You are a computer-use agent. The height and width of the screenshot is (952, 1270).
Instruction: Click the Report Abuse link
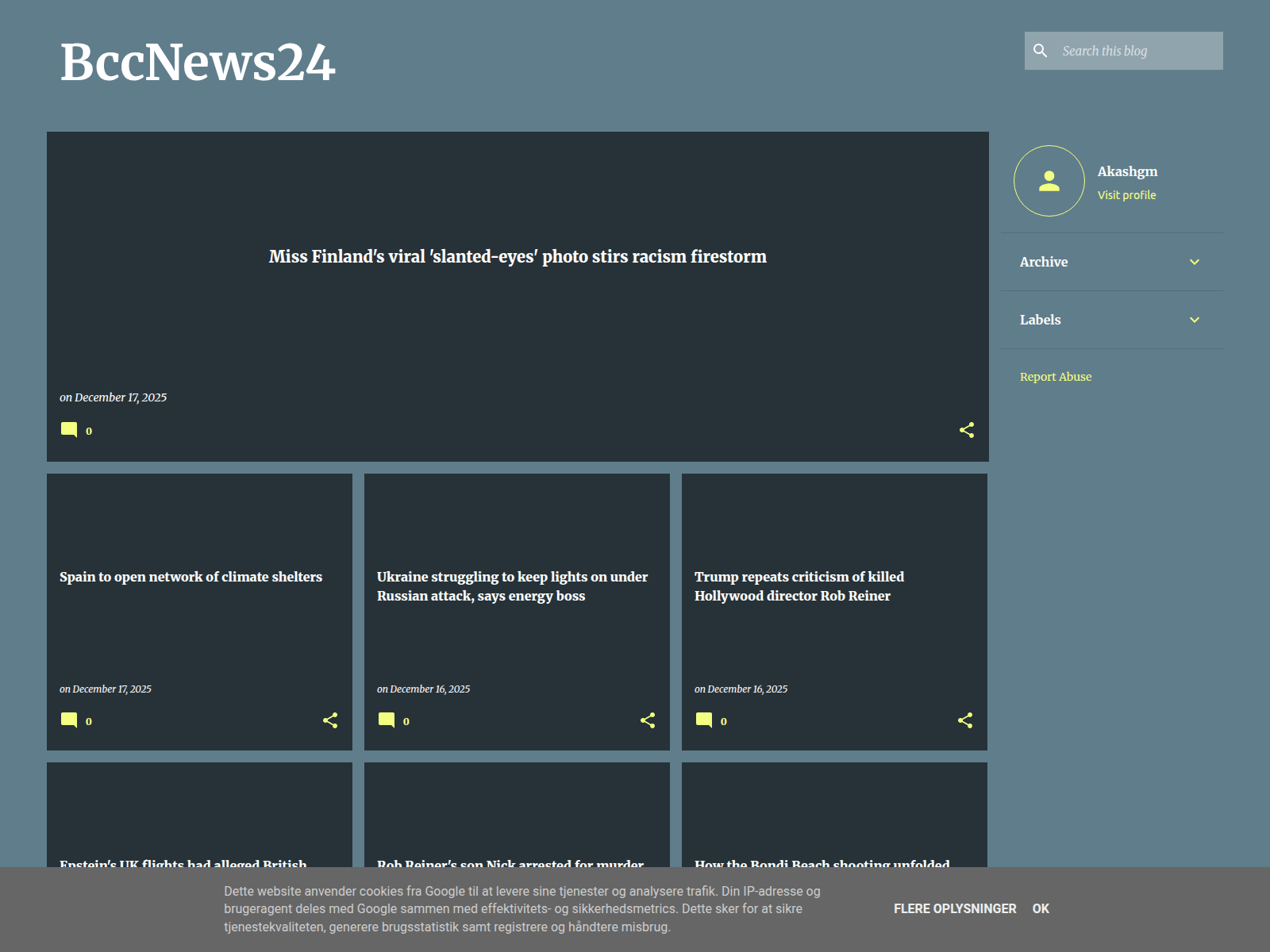coord(1056,377)
